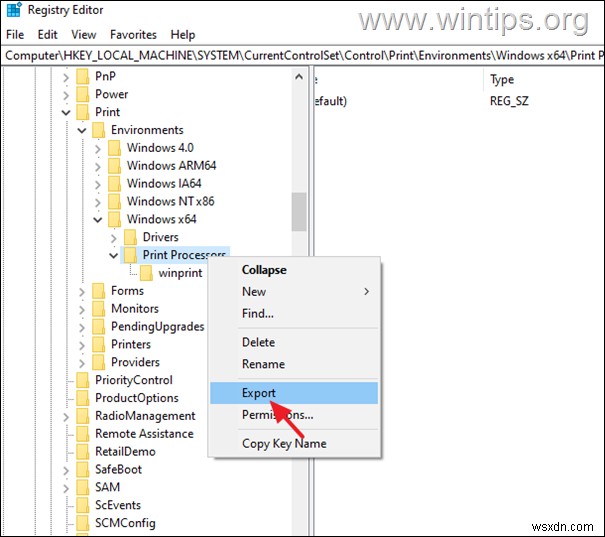Select the ScEvents key label
Screen dimensions: 605x537
118,505
